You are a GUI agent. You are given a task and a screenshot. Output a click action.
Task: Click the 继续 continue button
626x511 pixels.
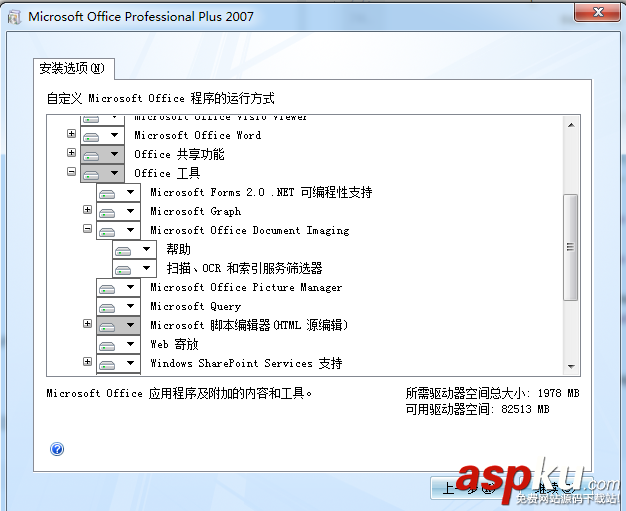pyautogui.click(x=556, y=487)
